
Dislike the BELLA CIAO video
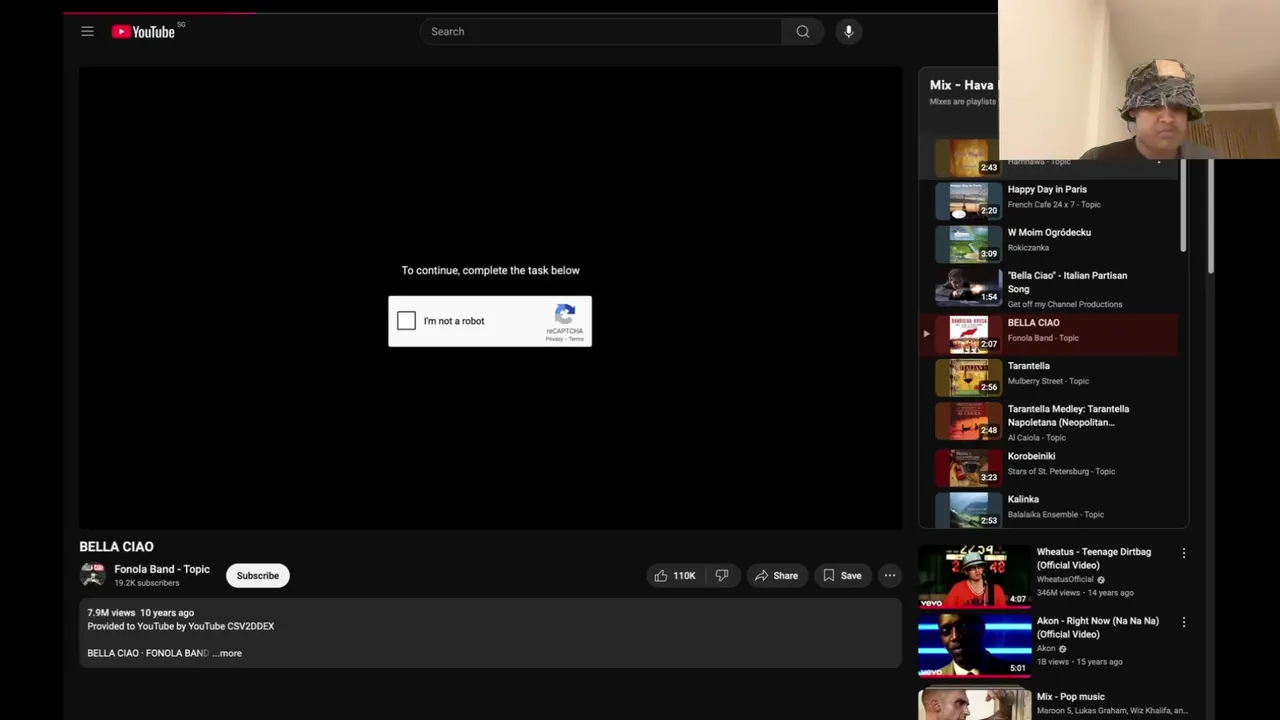721,575
